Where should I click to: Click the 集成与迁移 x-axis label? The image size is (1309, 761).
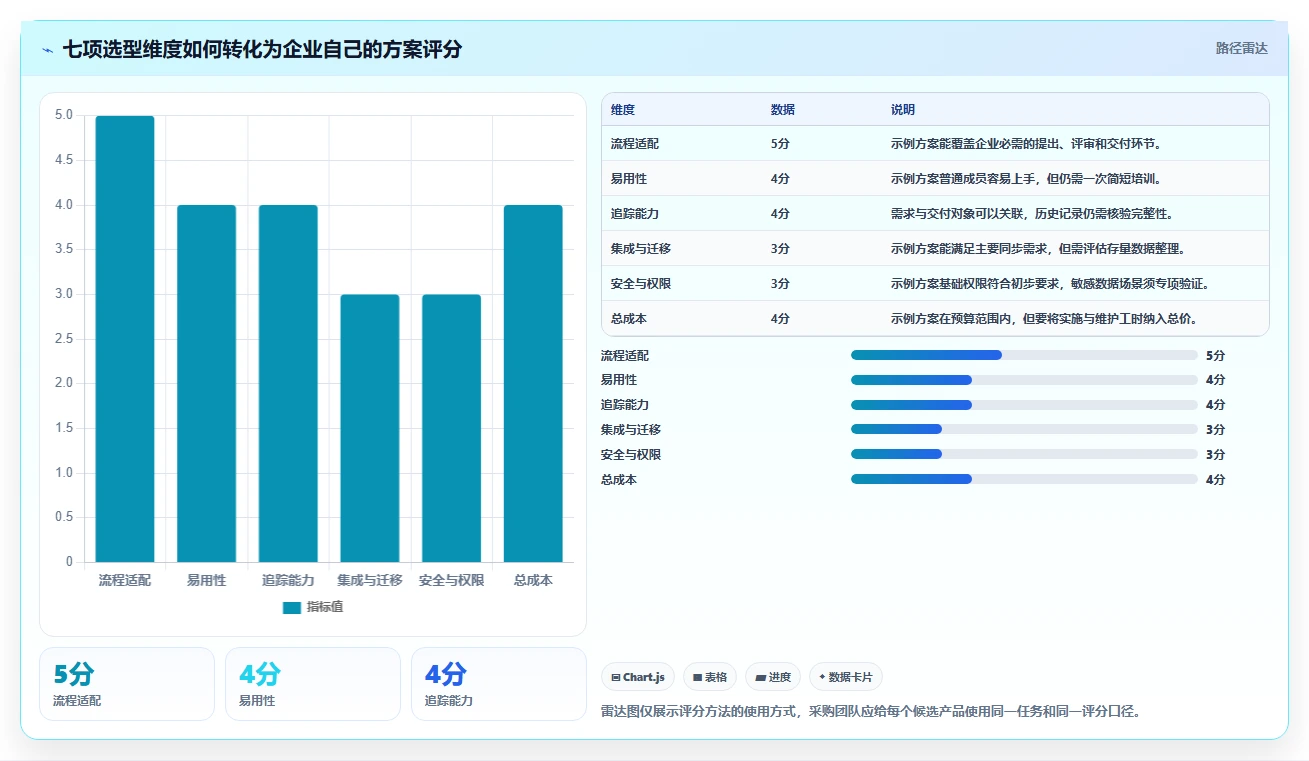[370, 581]
